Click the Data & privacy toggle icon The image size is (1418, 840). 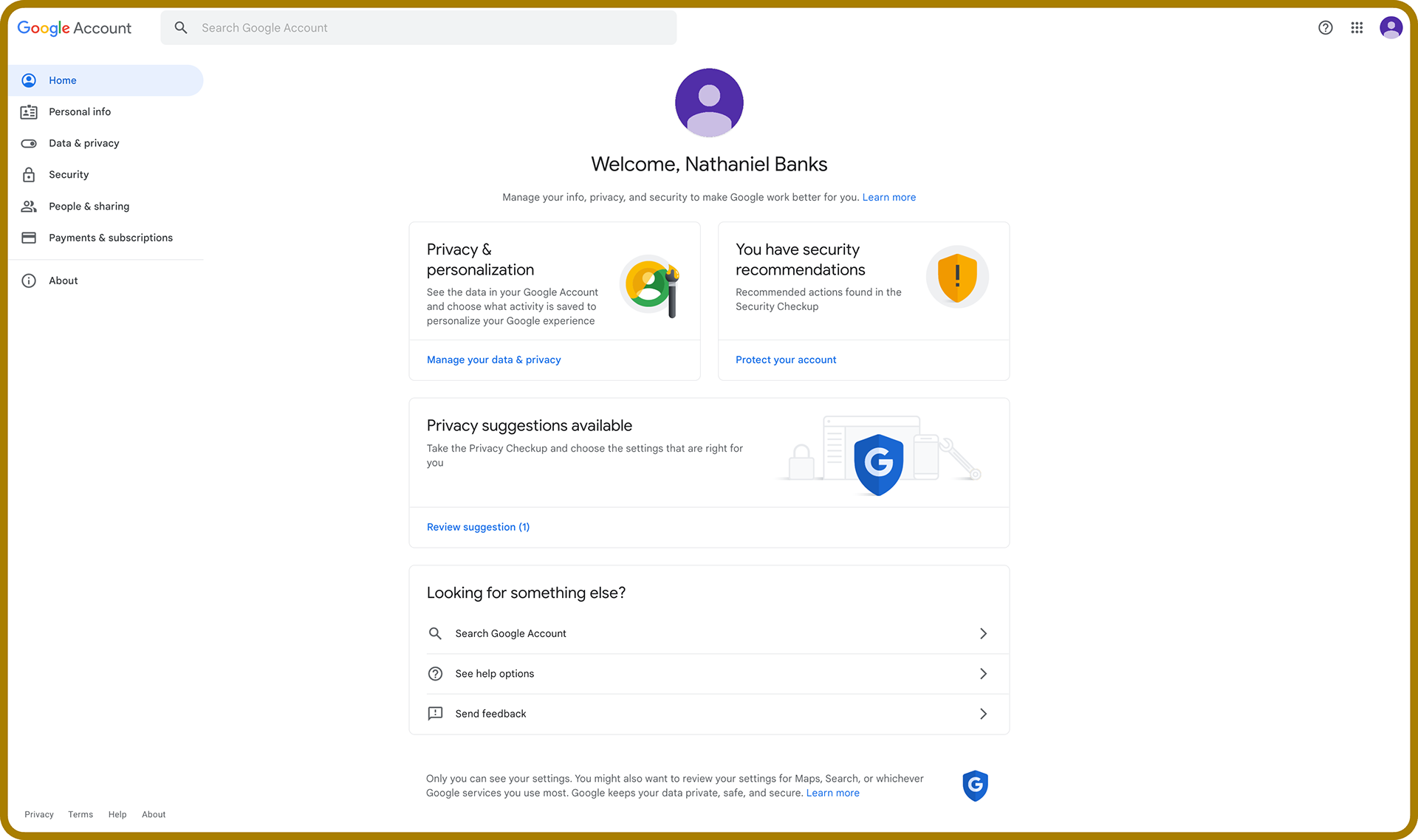click(x=29, y=143)
